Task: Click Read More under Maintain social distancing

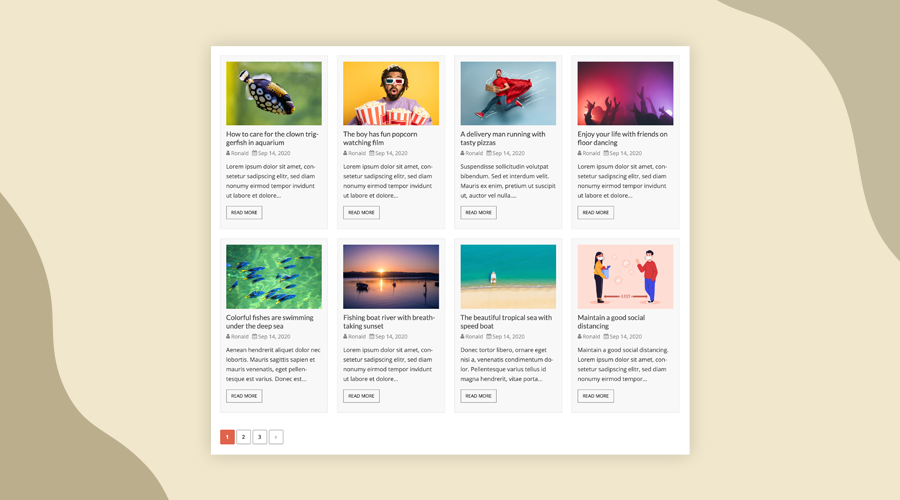Action: (x=595, y=396)
